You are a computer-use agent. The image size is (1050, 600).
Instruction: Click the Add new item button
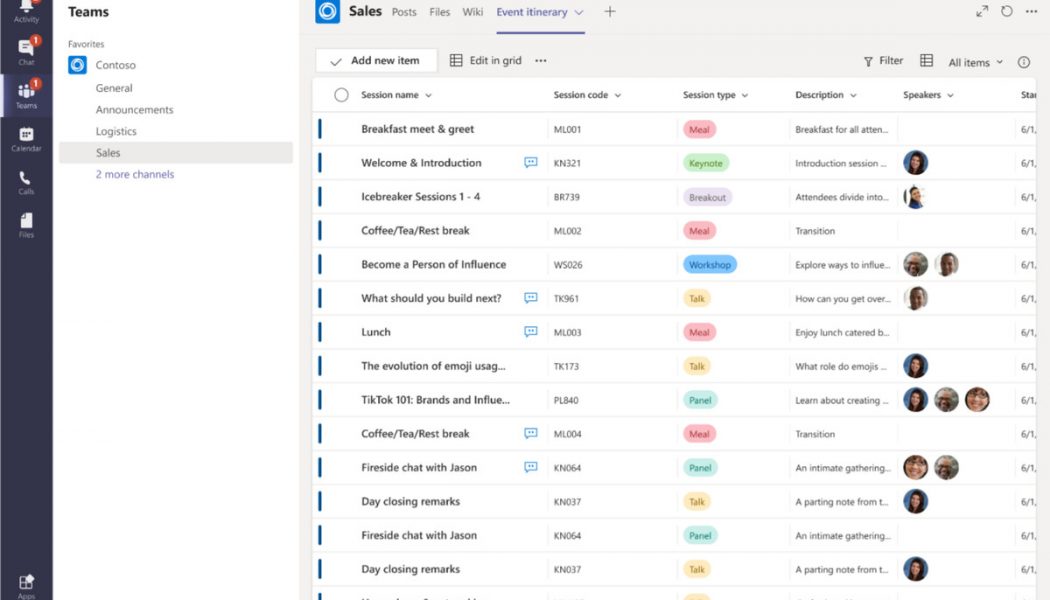(375, 60)
